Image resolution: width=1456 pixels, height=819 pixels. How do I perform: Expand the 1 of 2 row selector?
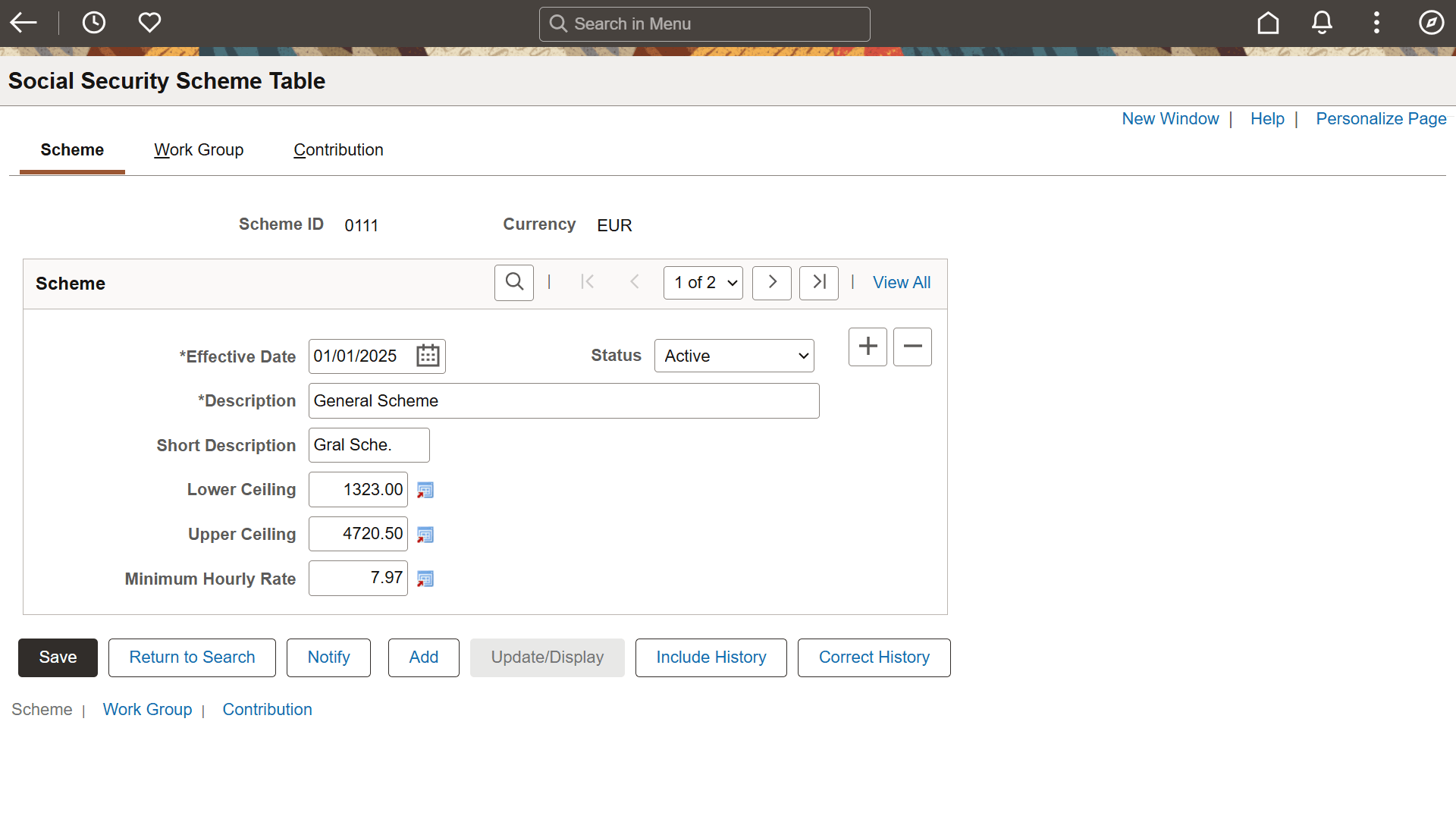coord(703,283)
